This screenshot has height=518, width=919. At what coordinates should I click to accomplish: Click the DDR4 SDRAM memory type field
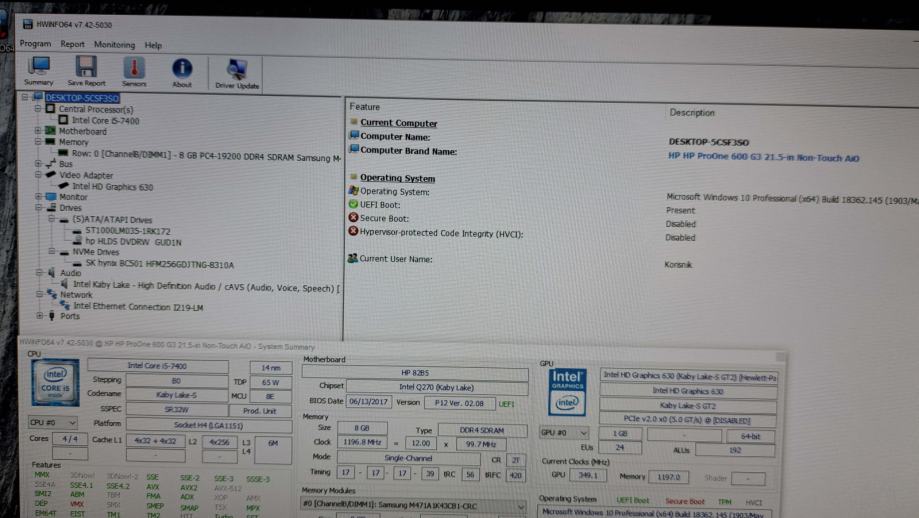482,430
